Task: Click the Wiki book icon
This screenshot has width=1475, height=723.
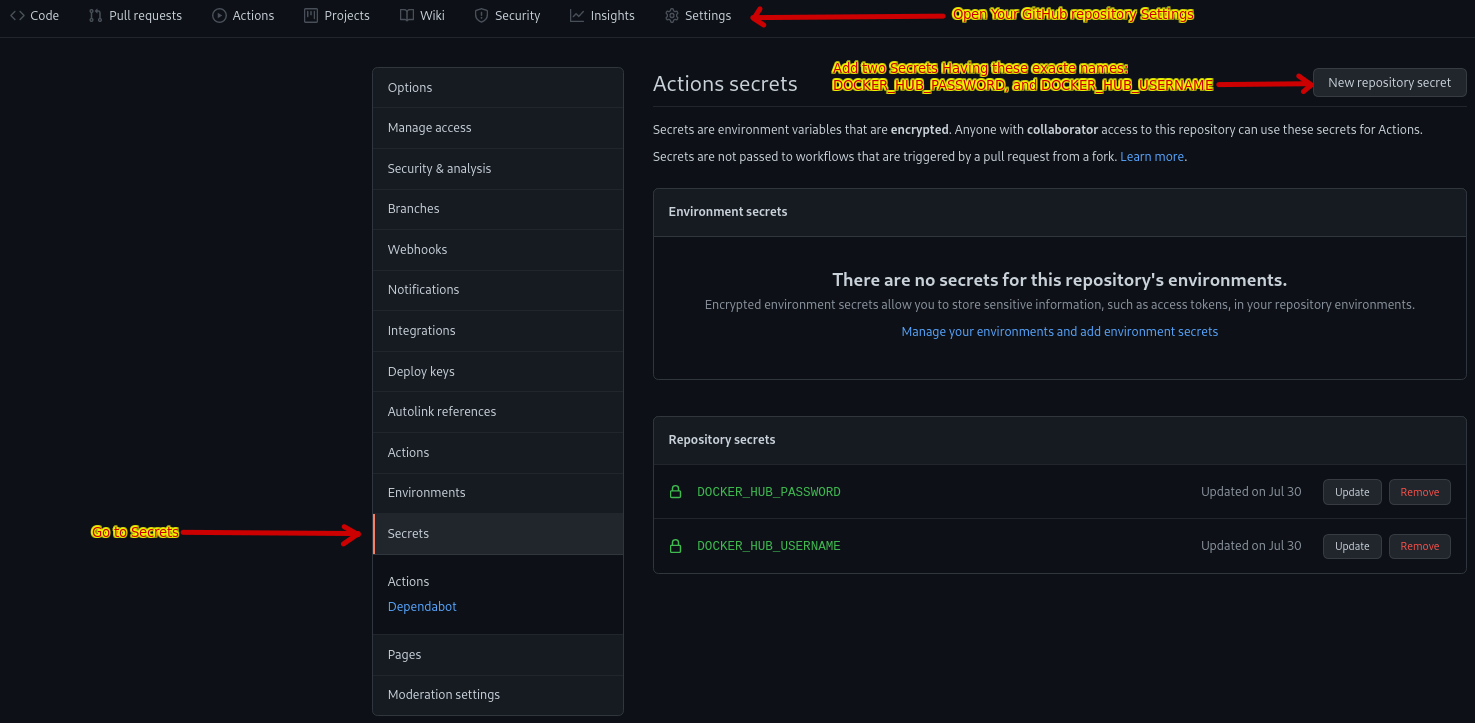Action: [407, 15]
